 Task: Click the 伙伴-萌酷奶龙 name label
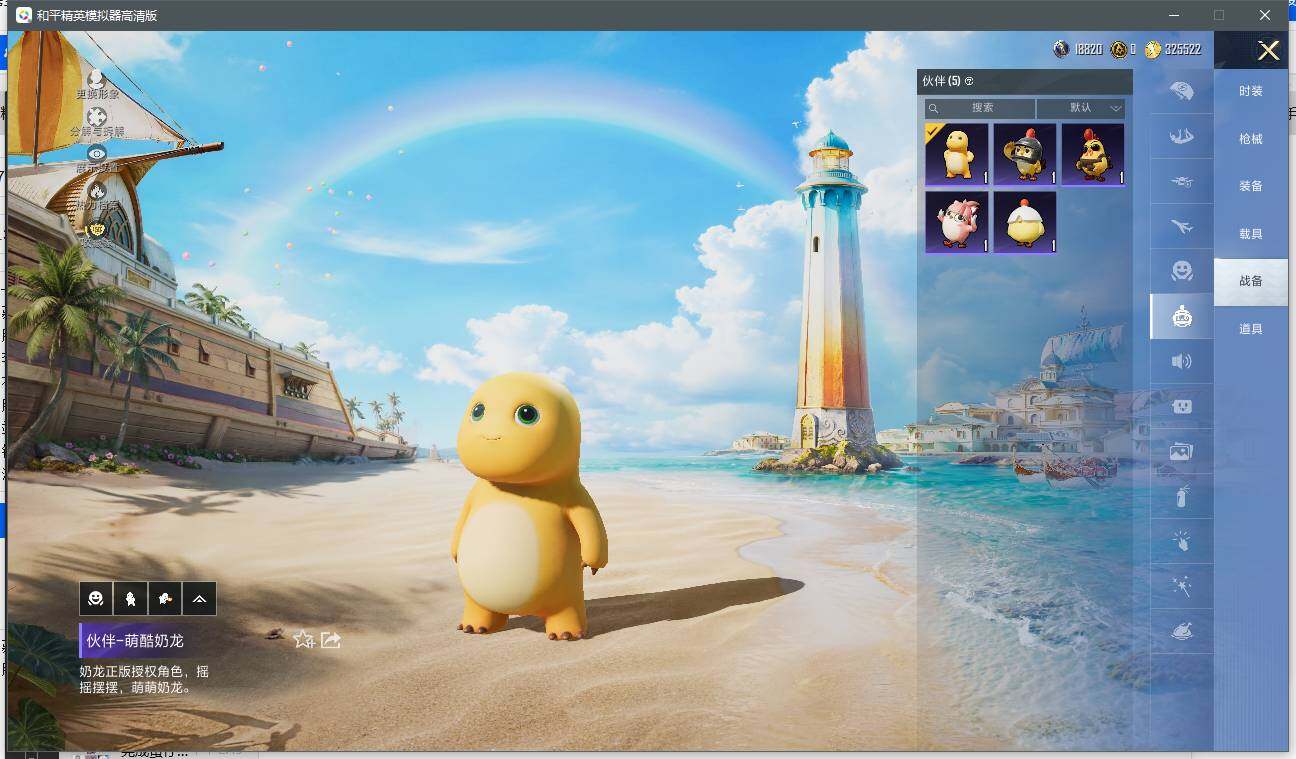click(x=135, y=641)
